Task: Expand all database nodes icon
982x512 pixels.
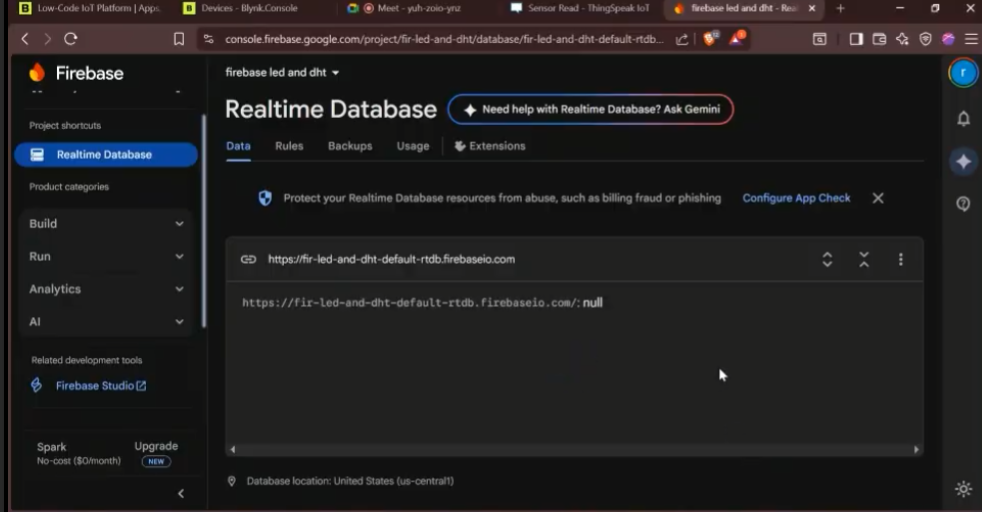Action: (x=827, y=259)
